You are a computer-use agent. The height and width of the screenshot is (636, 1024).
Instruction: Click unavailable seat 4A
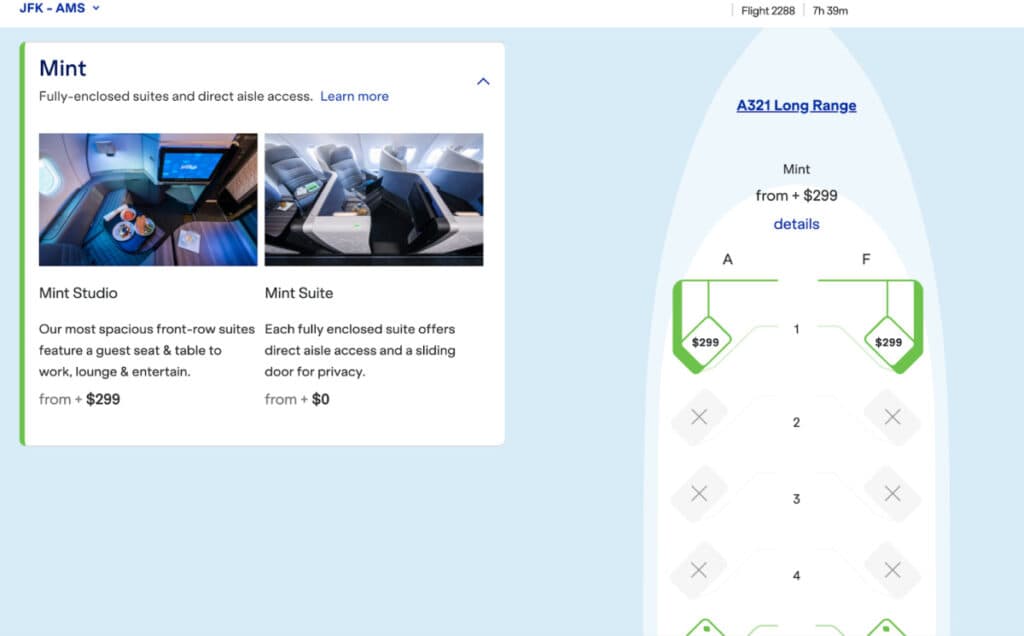point(699,570)
